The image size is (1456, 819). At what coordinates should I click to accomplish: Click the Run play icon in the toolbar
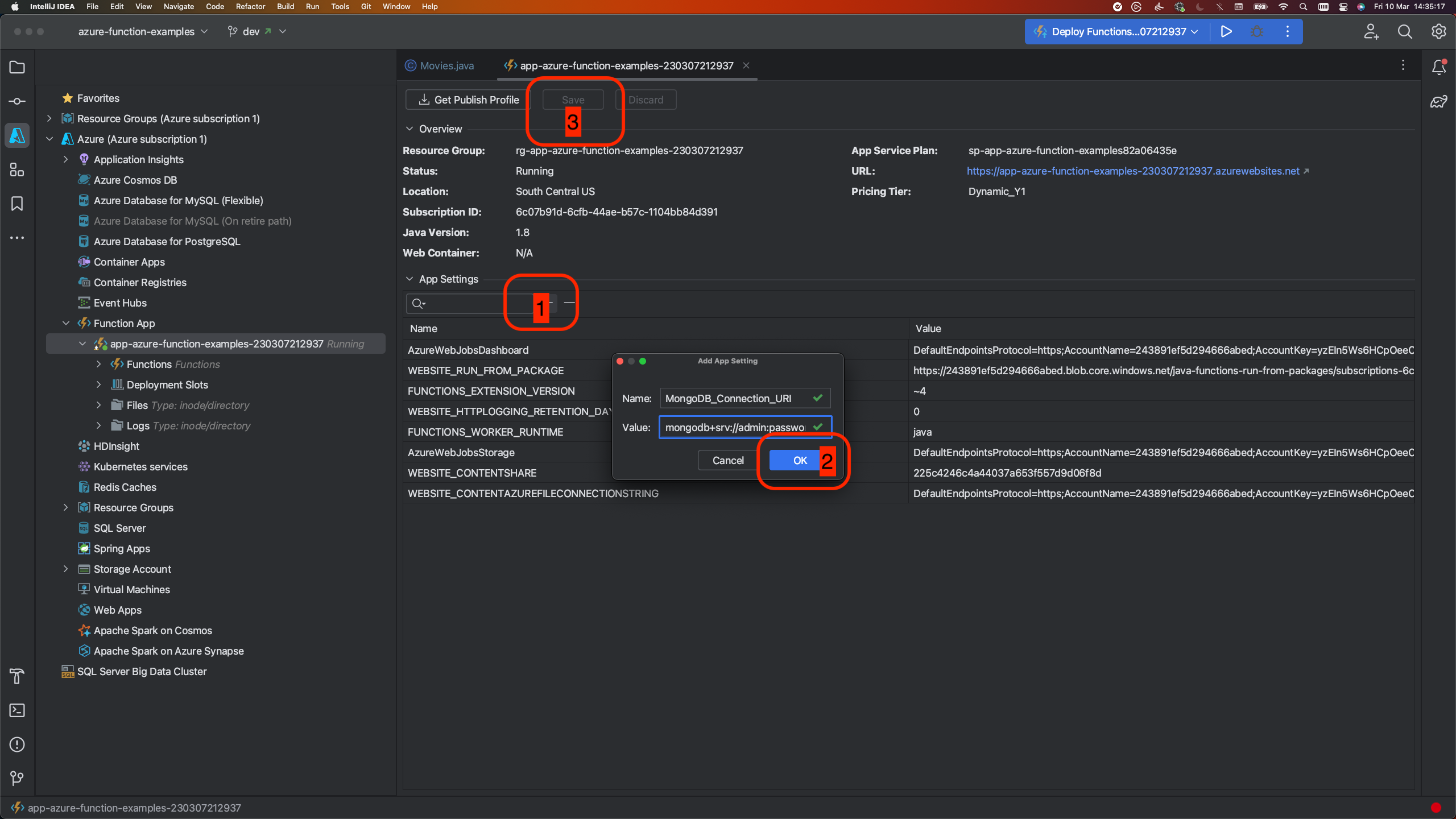click(x=1226, y=32)
